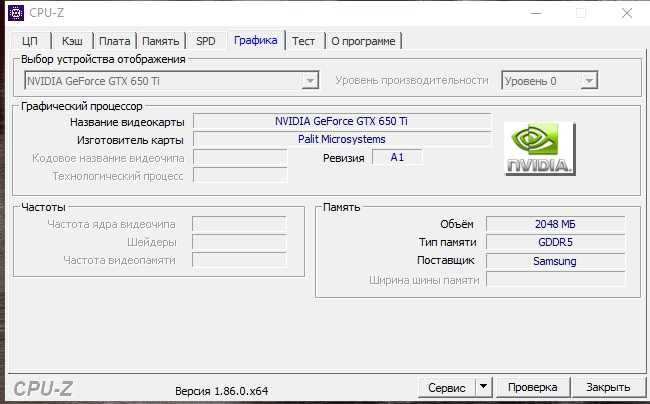The height and width of the screenshot is (404, 650).
Task: Click the CPU-Z app icon in title bar
Action: pyautogui.click(x=16, y=13)
